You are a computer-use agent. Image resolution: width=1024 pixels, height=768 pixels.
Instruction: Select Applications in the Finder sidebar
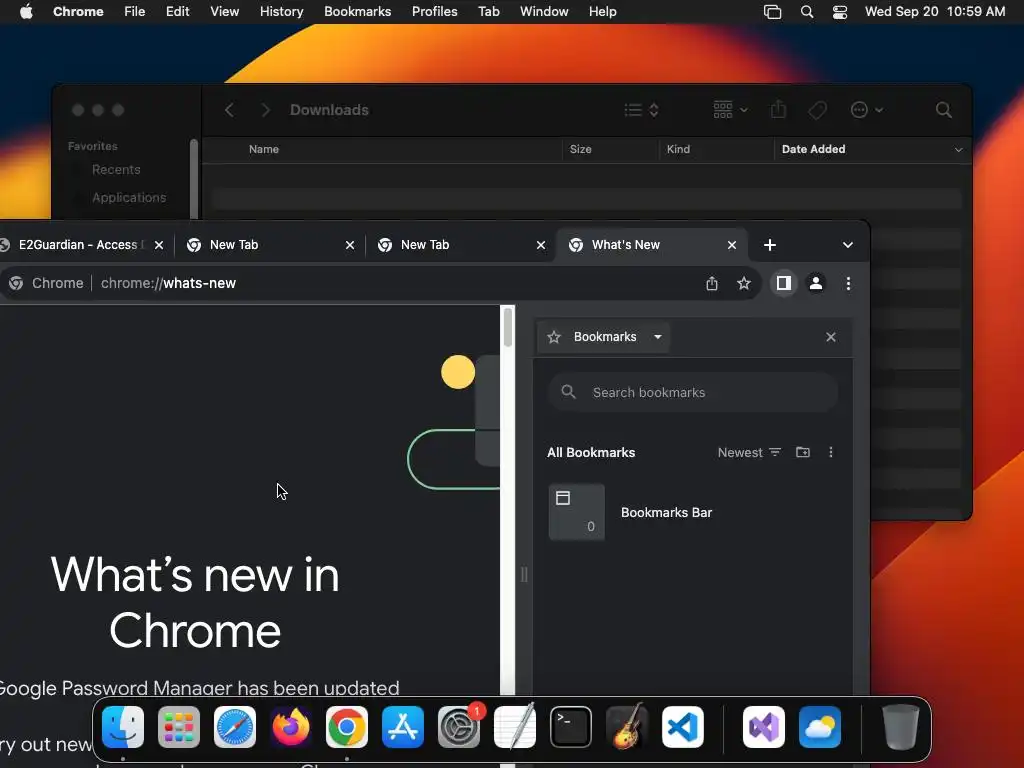point(129,197)
